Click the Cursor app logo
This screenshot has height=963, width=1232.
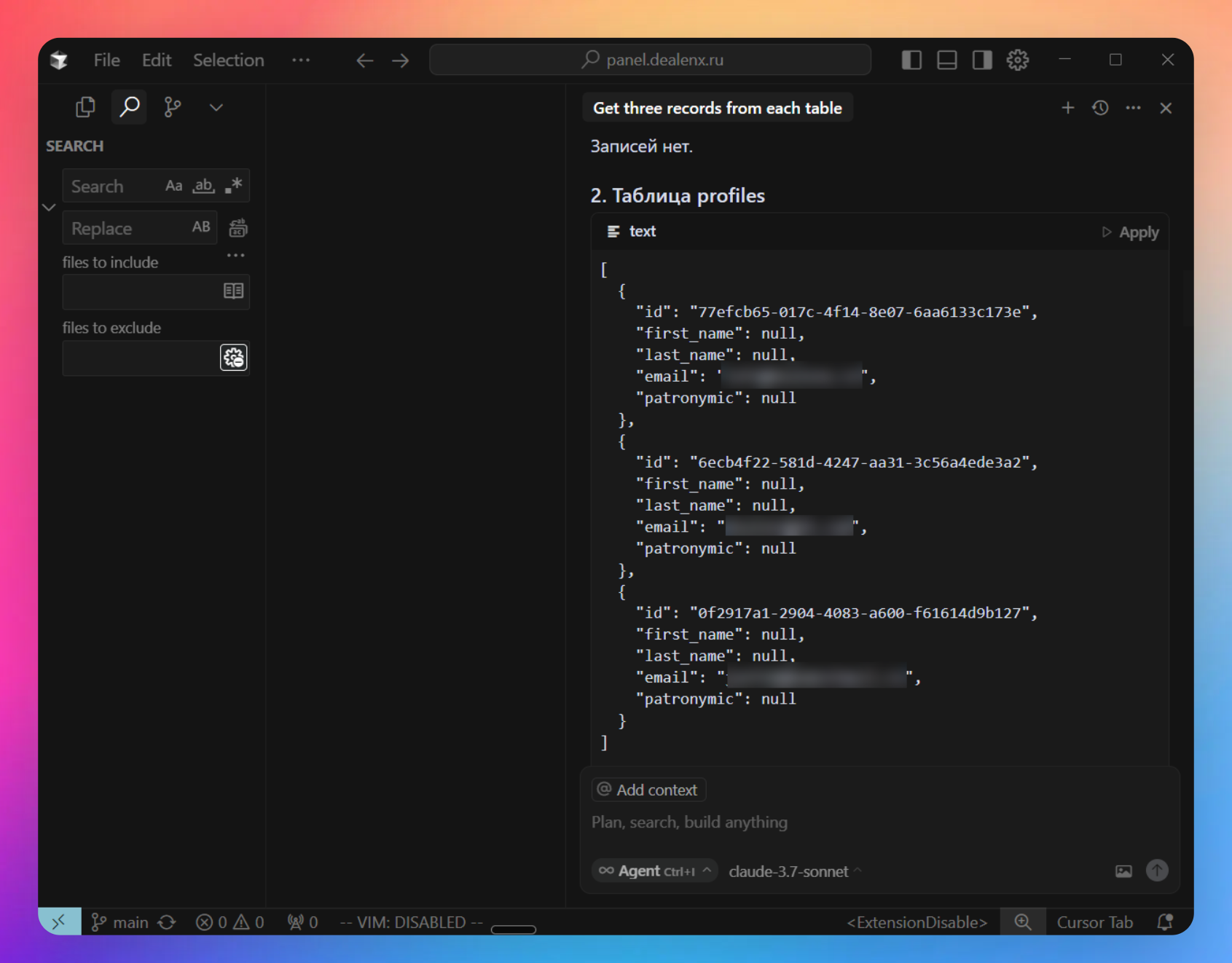click(x=59, y=60)
